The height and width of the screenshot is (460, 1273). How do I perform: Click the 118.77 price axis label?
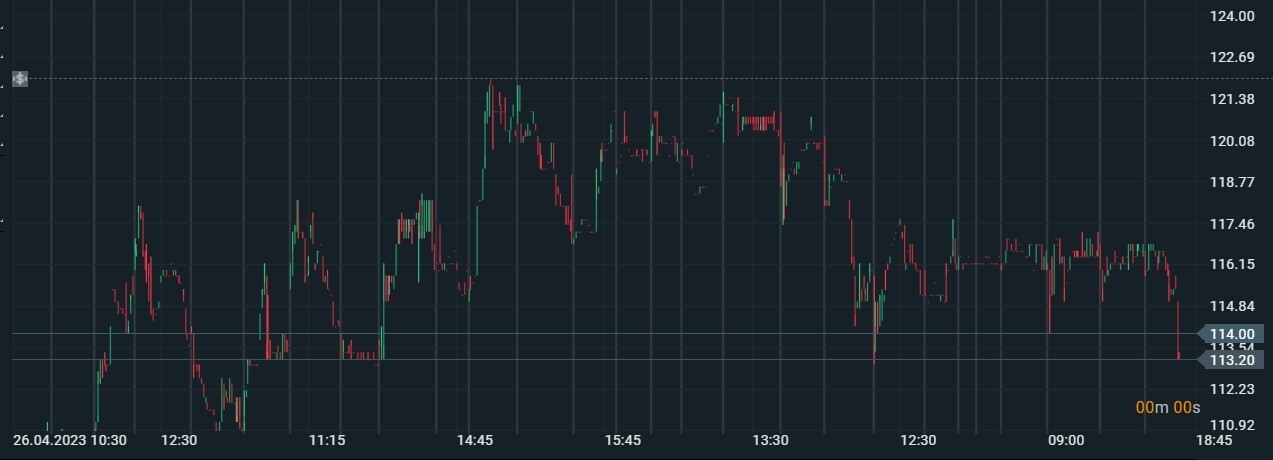pos(1232,182)
